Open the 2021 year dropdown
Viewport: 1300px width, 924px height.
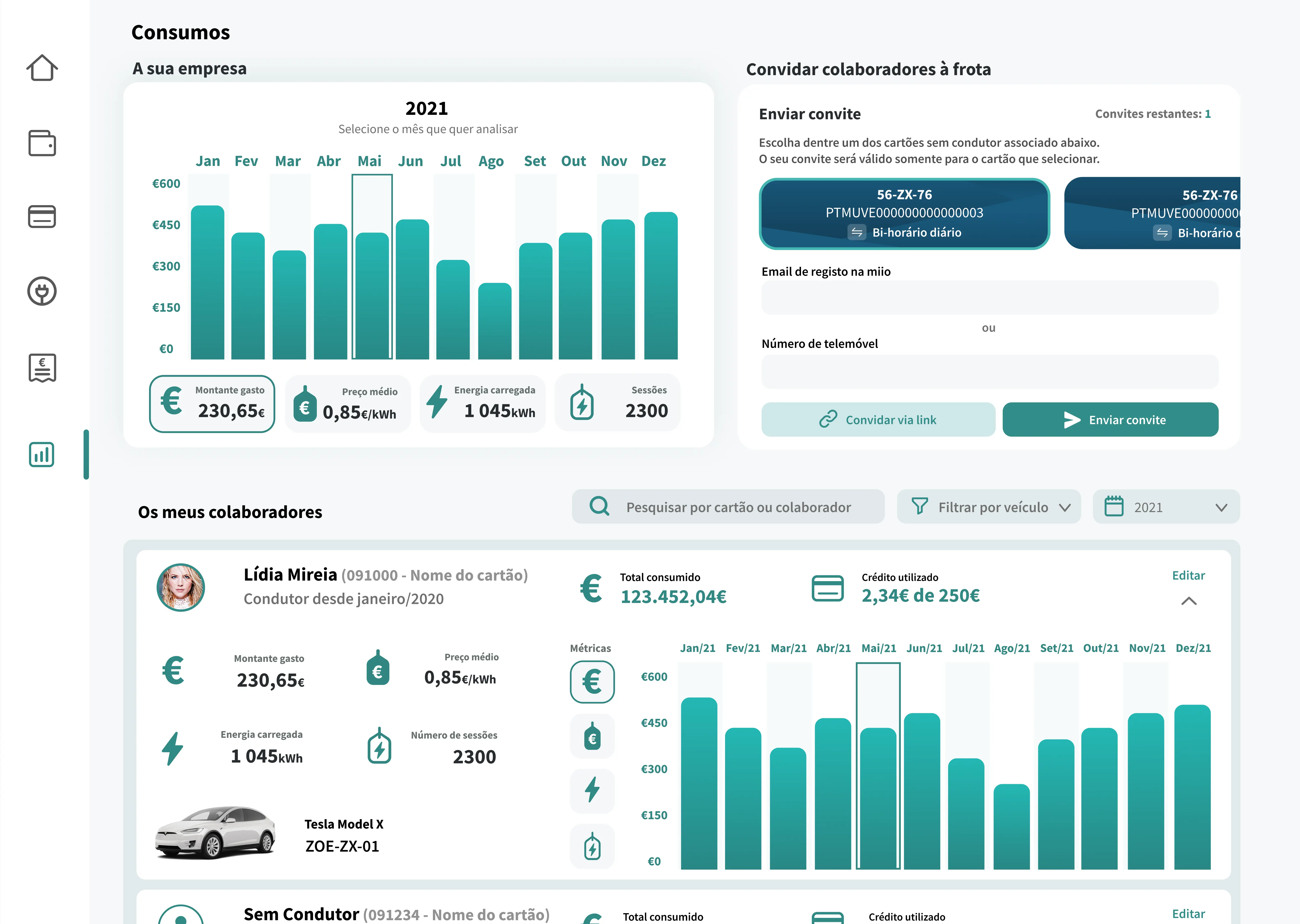1166,506
